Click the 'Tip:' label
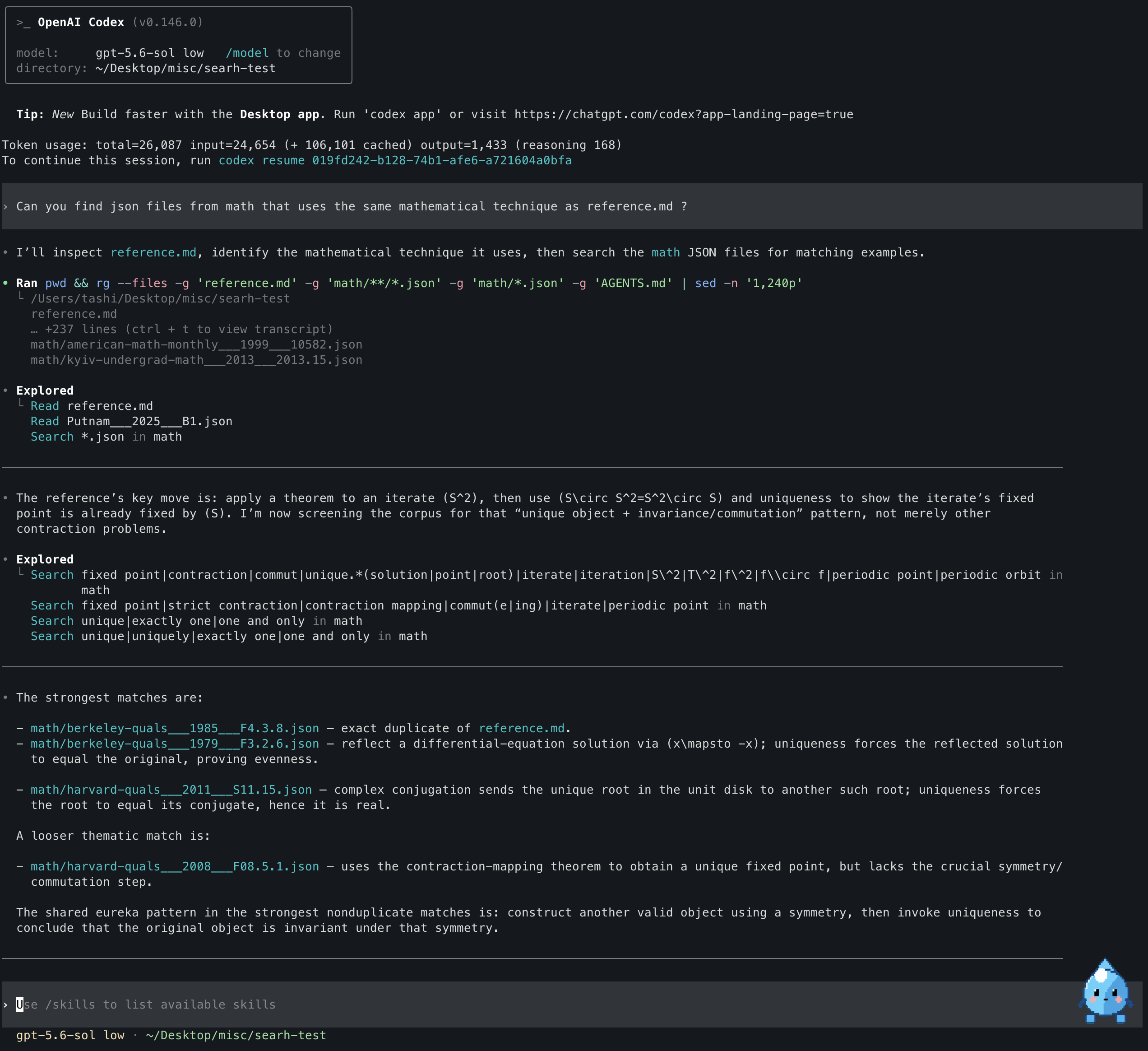Viewport: 1148px width, 1051px height. [x=30, y=115]
